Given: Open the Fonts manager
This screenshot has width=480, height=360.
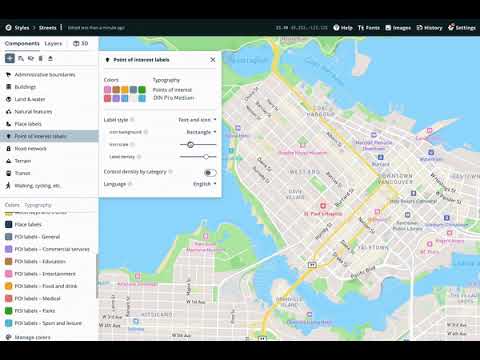Looking at the screenshot, I should tap(369, 28).
